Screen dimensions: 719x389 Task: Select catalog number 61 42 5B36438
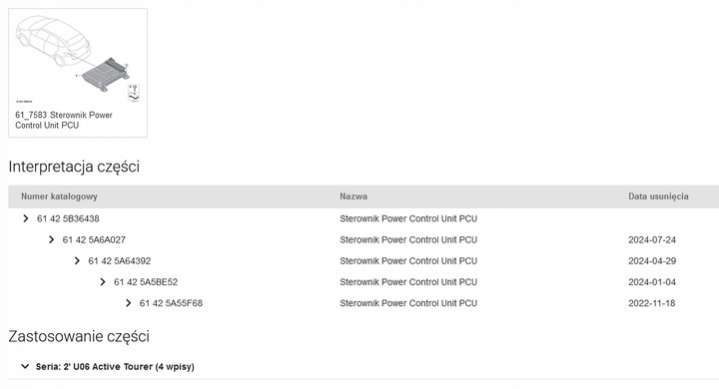tap(68, 219)
